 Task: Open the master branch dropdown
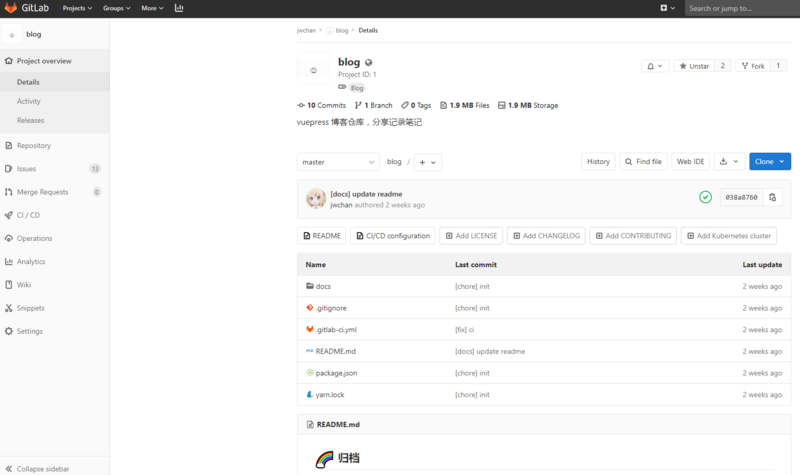(x=338, y=162)
